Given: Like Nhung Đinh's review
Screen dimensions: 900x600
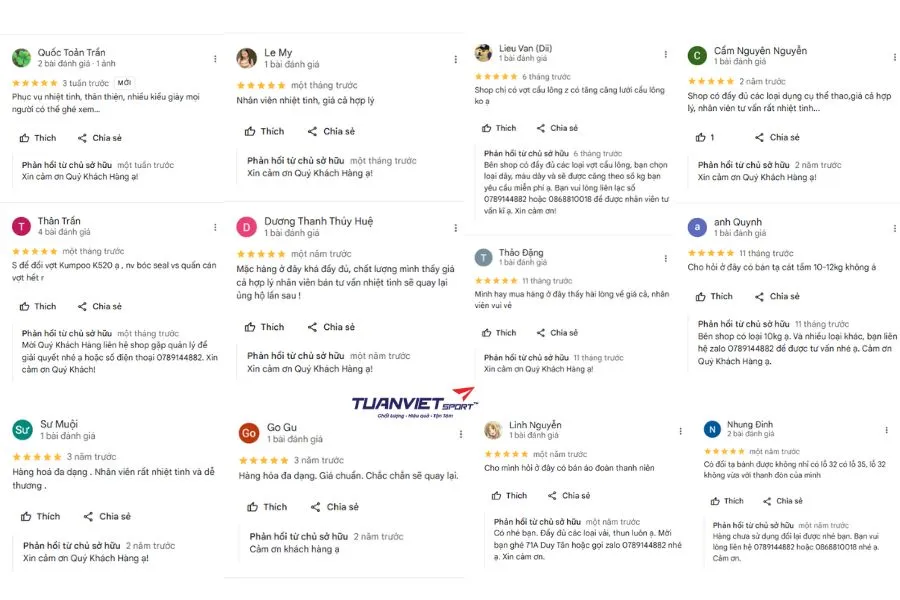Looking at the screenshot, I should [x=726, y=501].
